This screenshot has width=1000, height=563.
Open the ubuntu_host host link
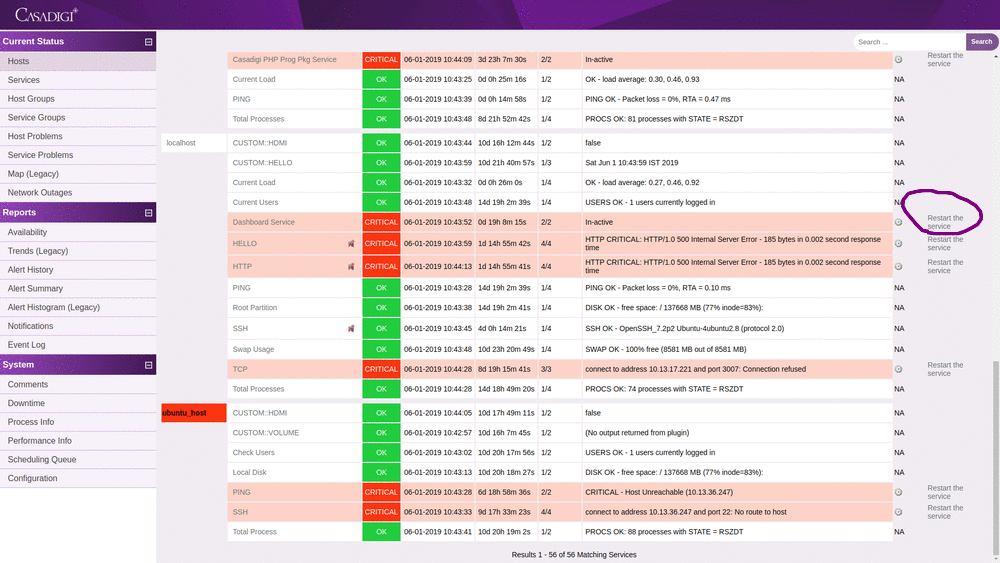point(184,413)
